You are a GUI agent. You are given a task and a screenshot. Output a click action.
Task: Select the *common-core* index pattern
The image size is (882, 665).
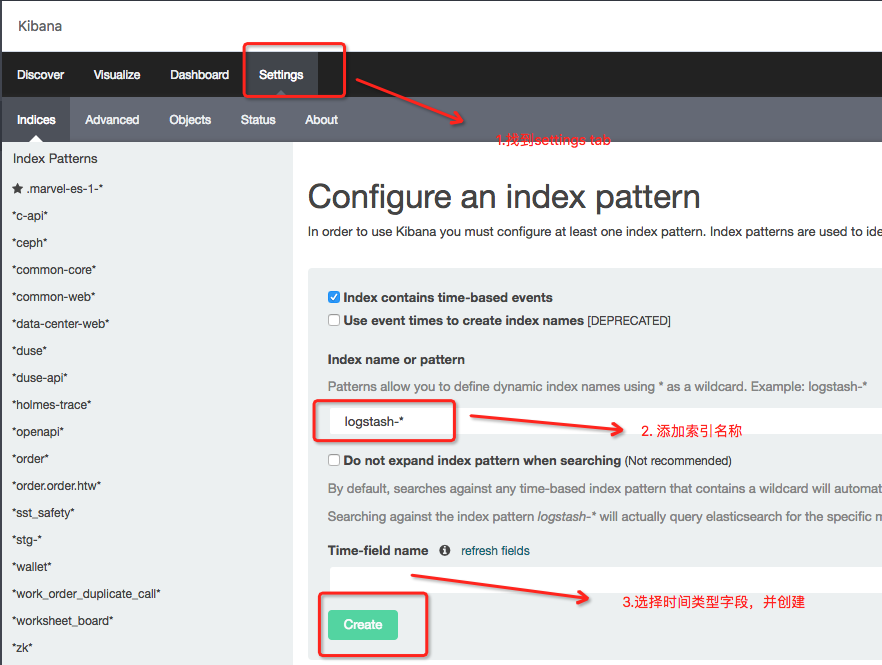(54, 270)
